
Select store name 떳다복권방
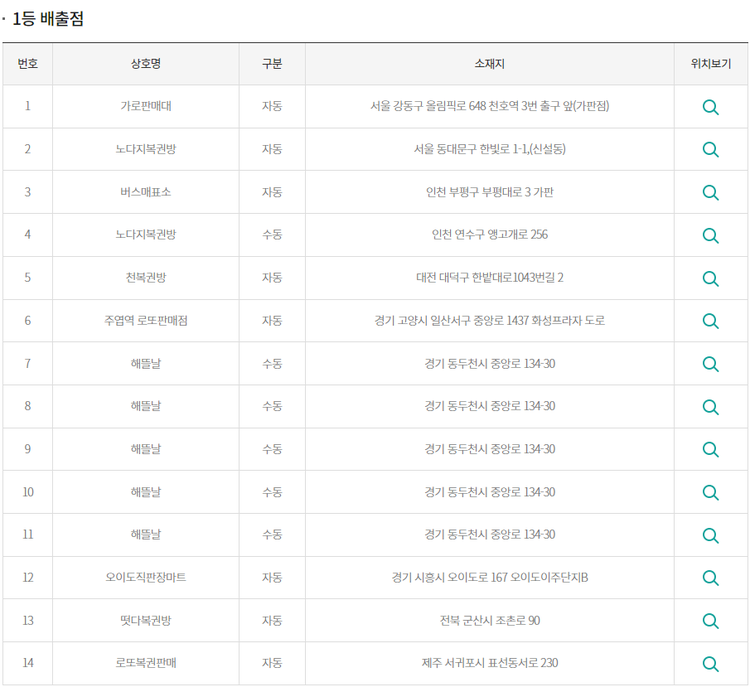point(146,620)
